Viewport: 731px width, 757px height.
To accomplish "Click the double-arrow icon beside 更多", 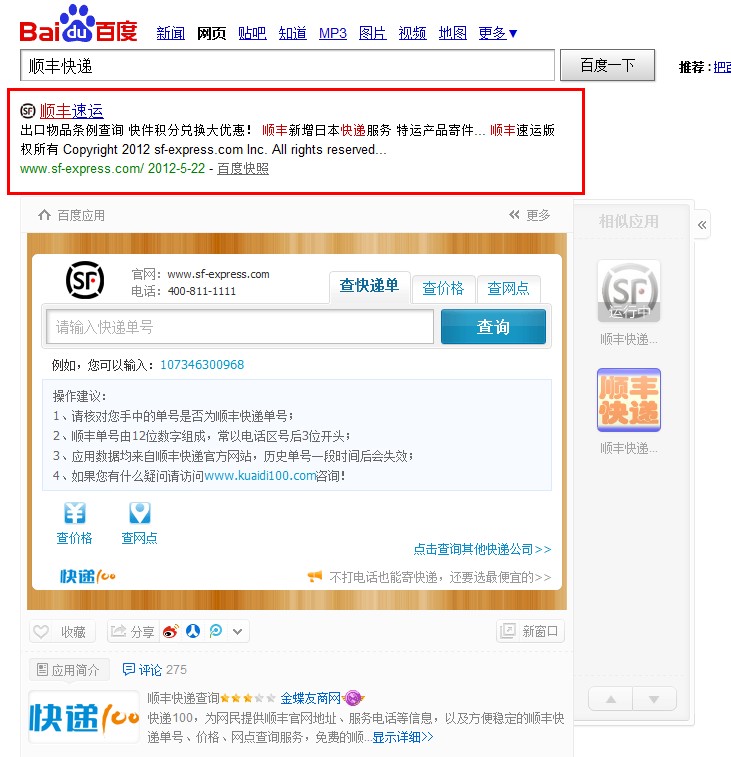I will 514,215.
